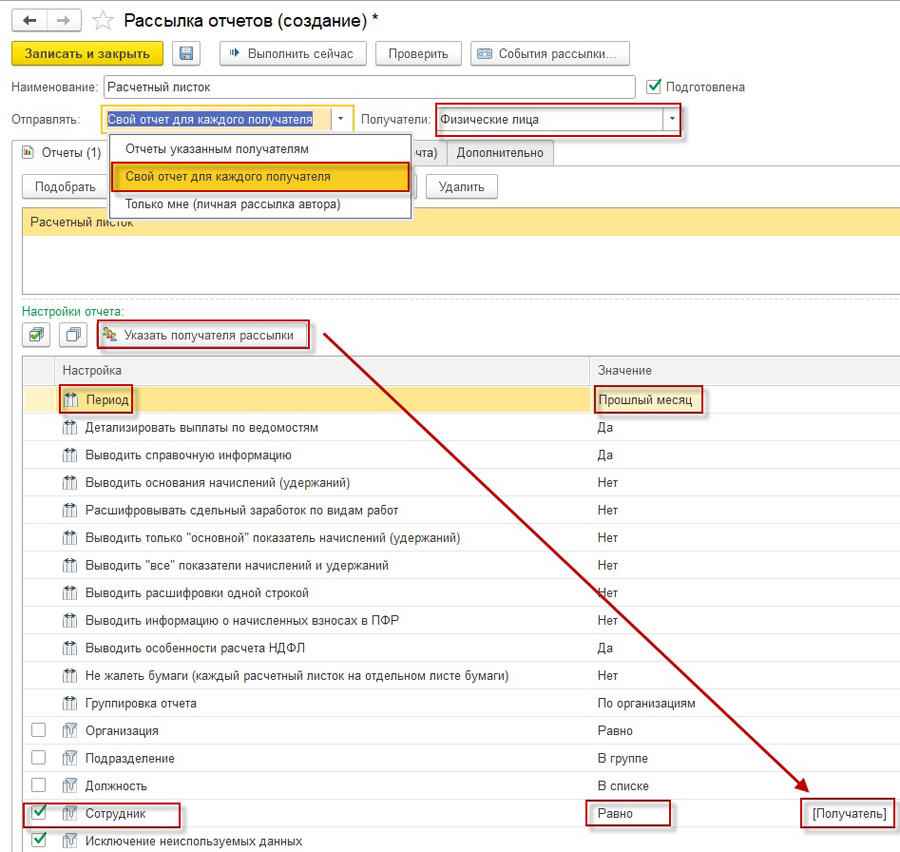Save using the floppy disk icon
Viewport: 900px width, 852px height.
click(186, 54)
